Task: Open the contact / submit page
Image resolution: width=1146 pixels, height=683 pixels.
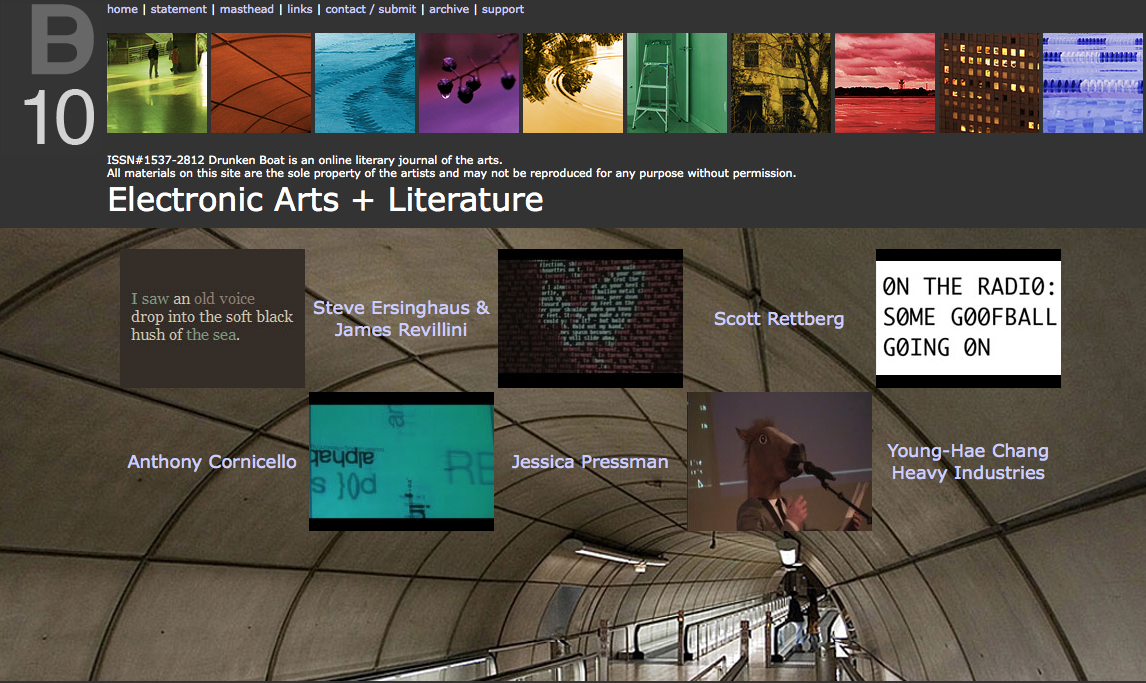Action: point(371,9)
